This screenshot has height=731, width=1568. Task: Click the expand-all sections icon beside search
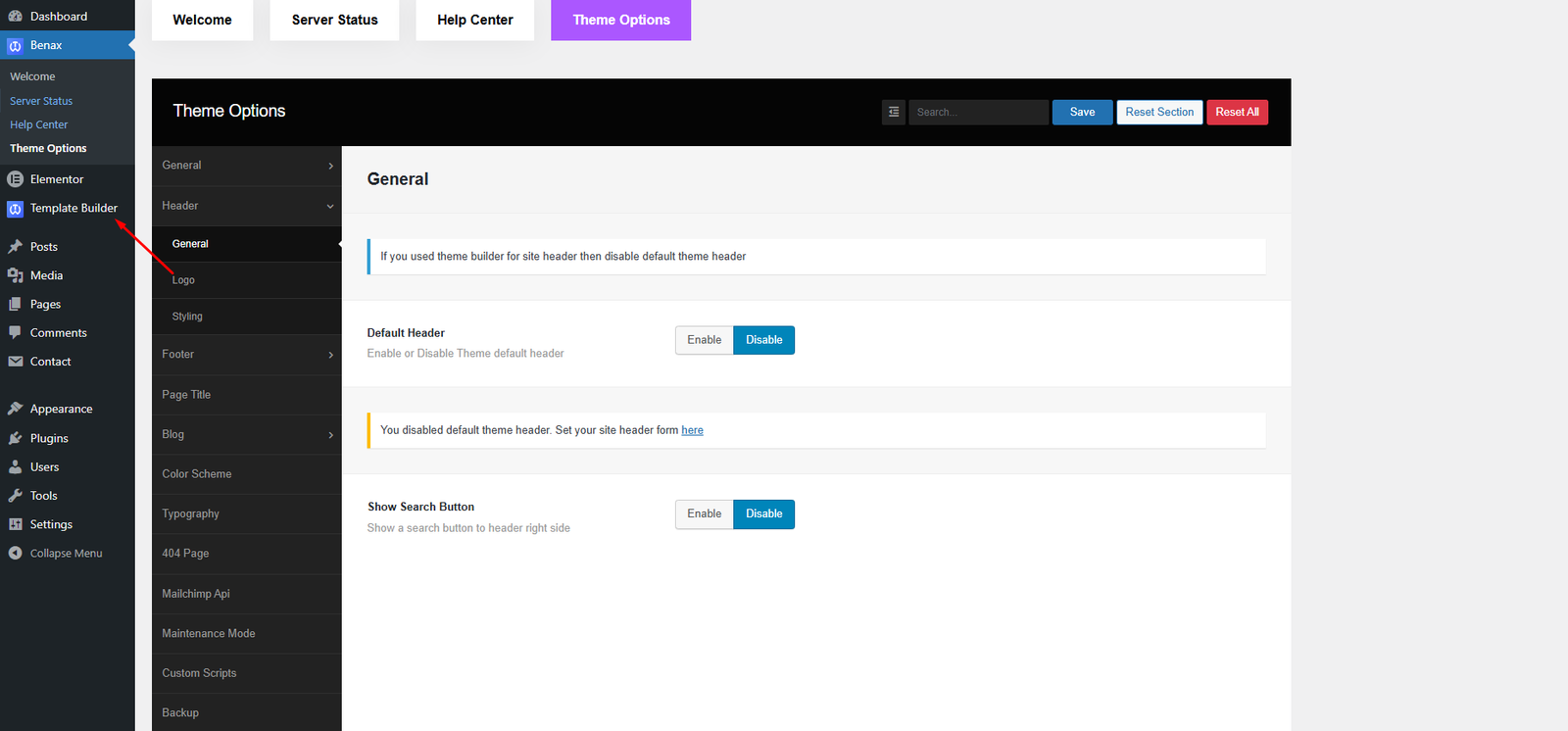coord(893,113)
